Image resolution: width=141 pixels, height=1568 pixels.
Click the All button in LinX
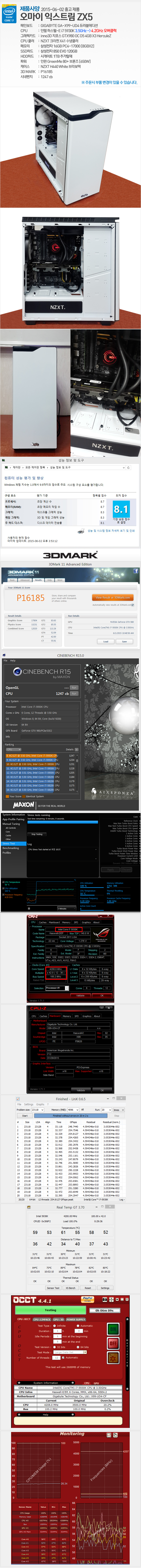[82, 1110]
